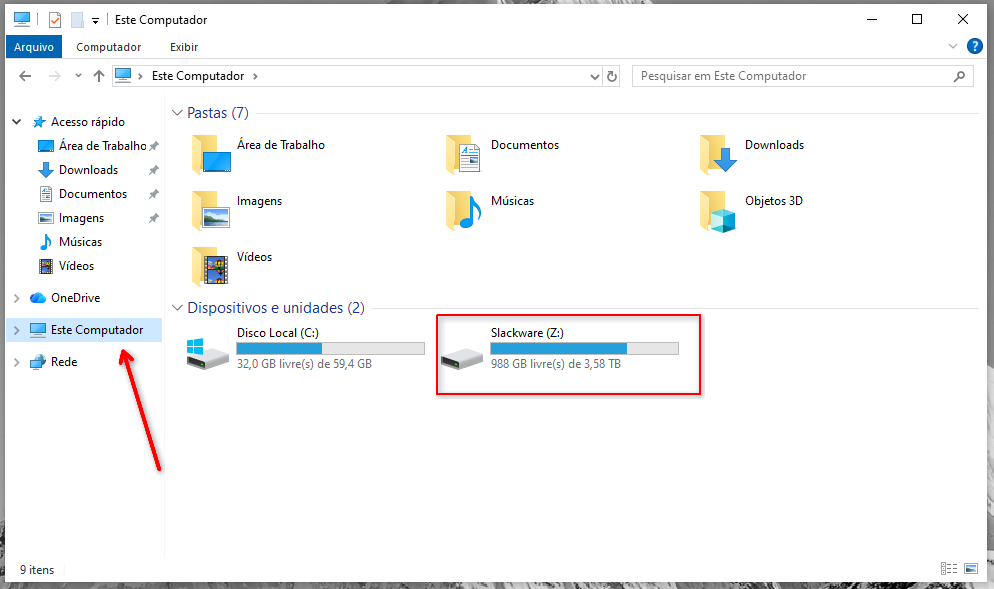Collapse the Pastas (7) group
994x589 pixels.
[x=178, y=113]
